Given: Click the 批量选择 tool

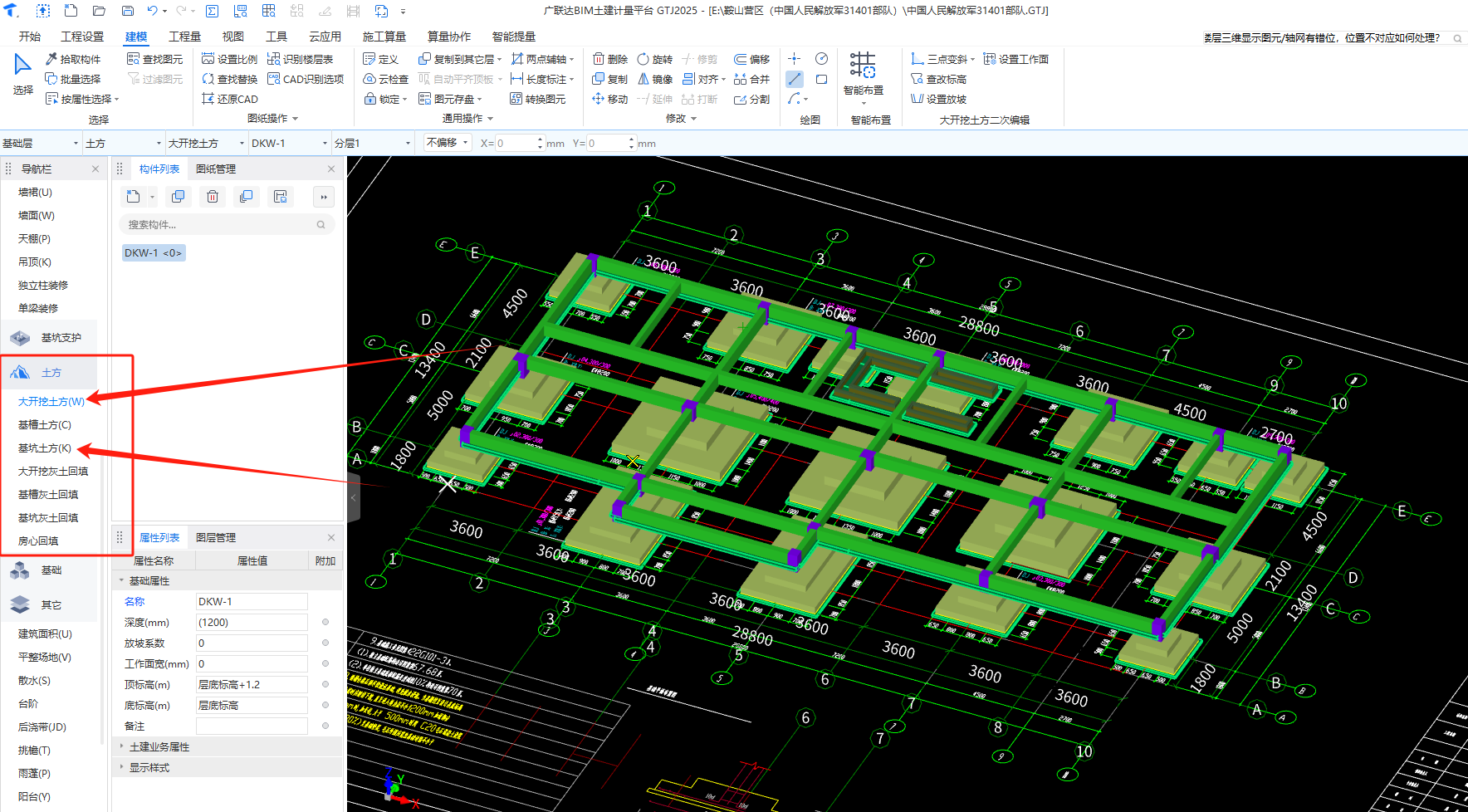Looking at the screenshot, I should (73, 79).
